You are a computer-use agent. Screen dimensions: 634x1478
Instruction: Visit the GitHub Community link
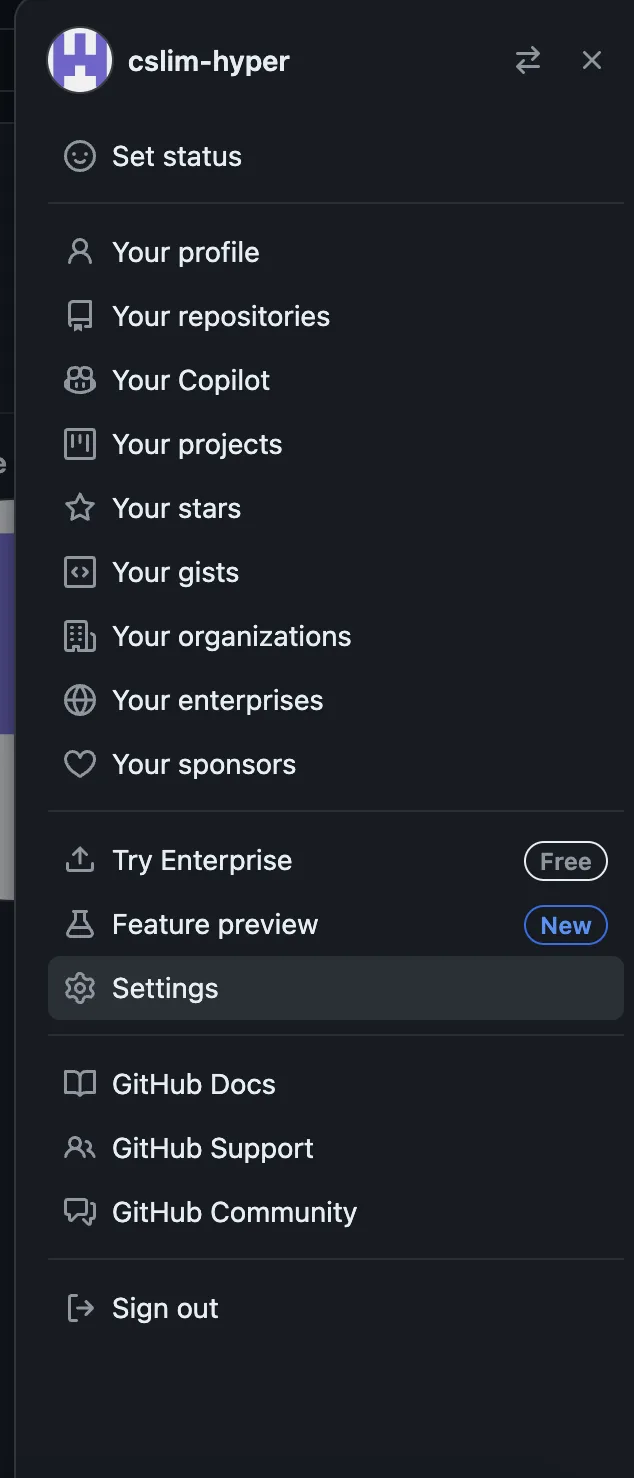336,1212
